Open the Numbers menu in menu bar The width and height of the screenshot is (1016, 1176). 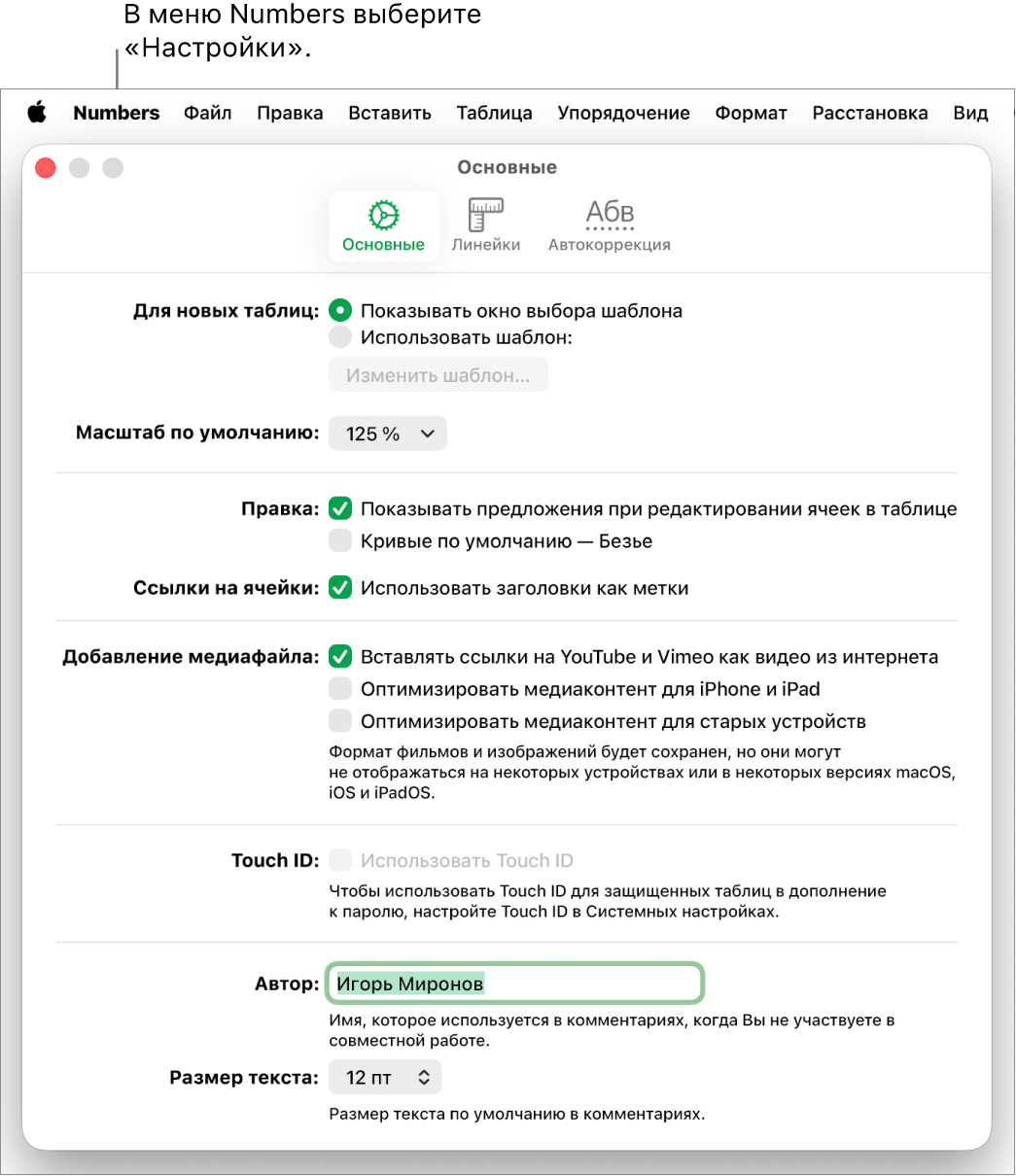point(117,113)
